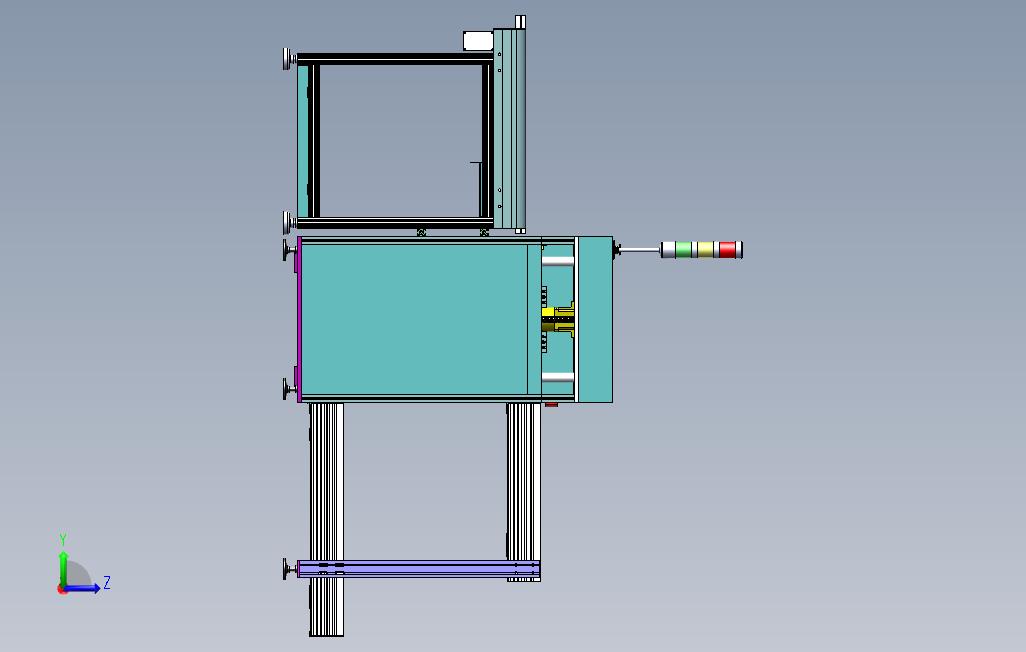
Task: Select the left aluminum profile leg
Action: pos(326,519)
